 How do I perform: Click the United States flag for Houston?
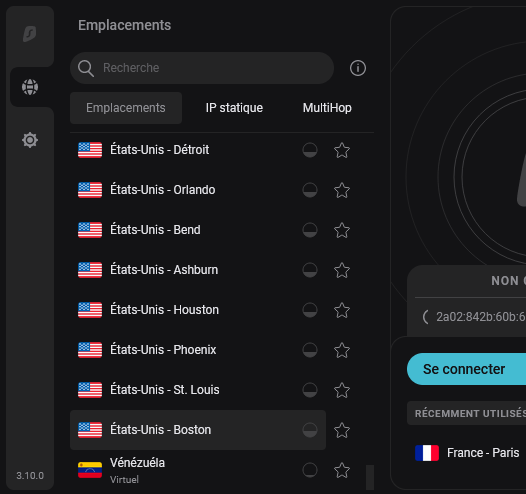pos(90,310)
